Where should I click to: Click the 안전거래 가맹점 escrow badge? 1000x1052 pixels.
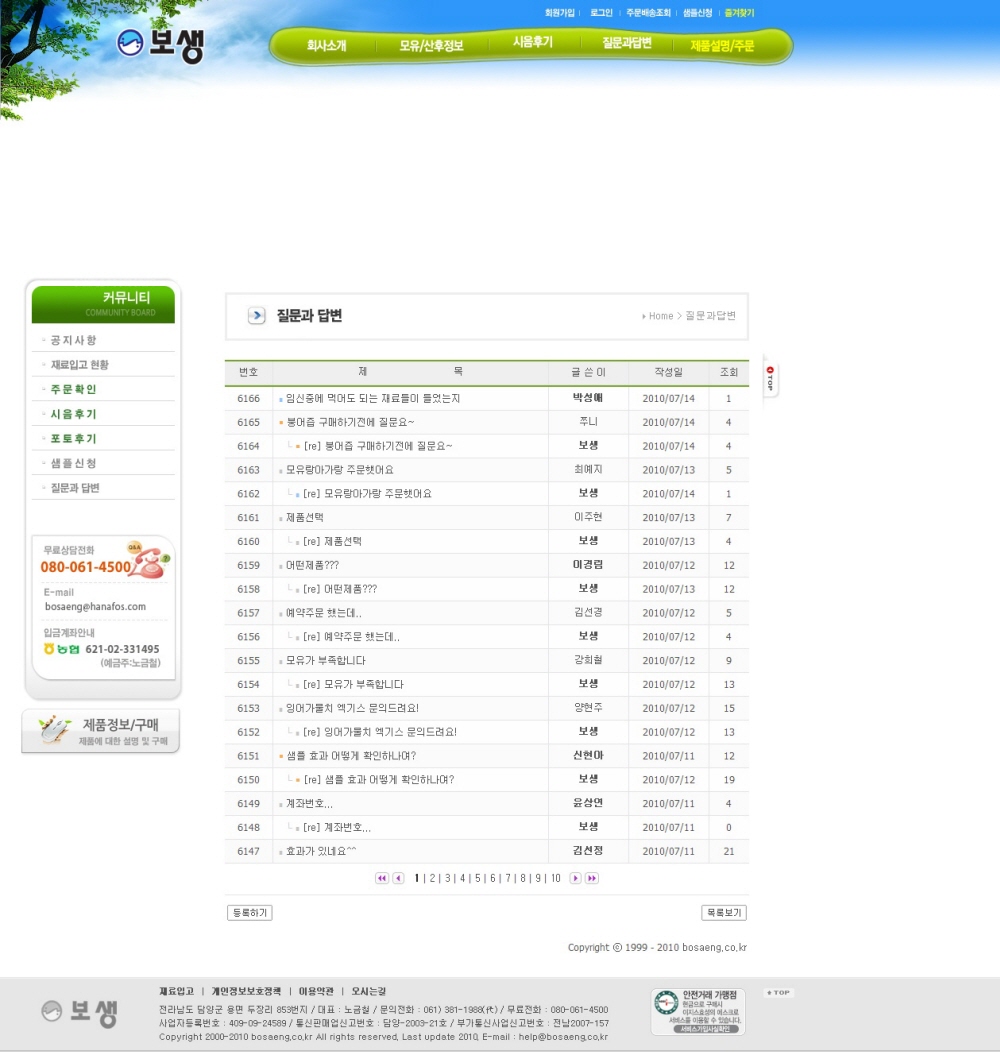[x=698, y=1012]
